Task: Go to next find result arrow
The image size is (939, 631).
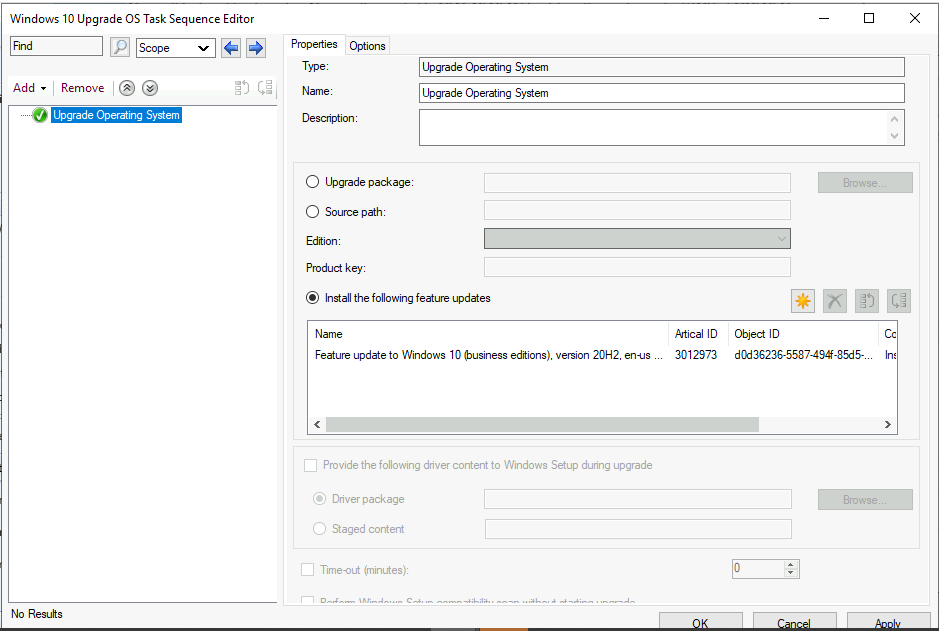Action: (256, 48)
